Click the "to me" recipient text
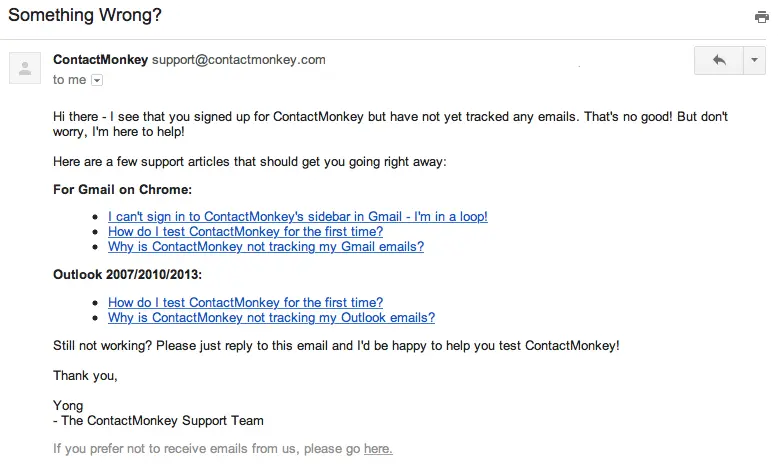This screenshot has width=781, height=471. pyautogui.click(x=69, y=80)
